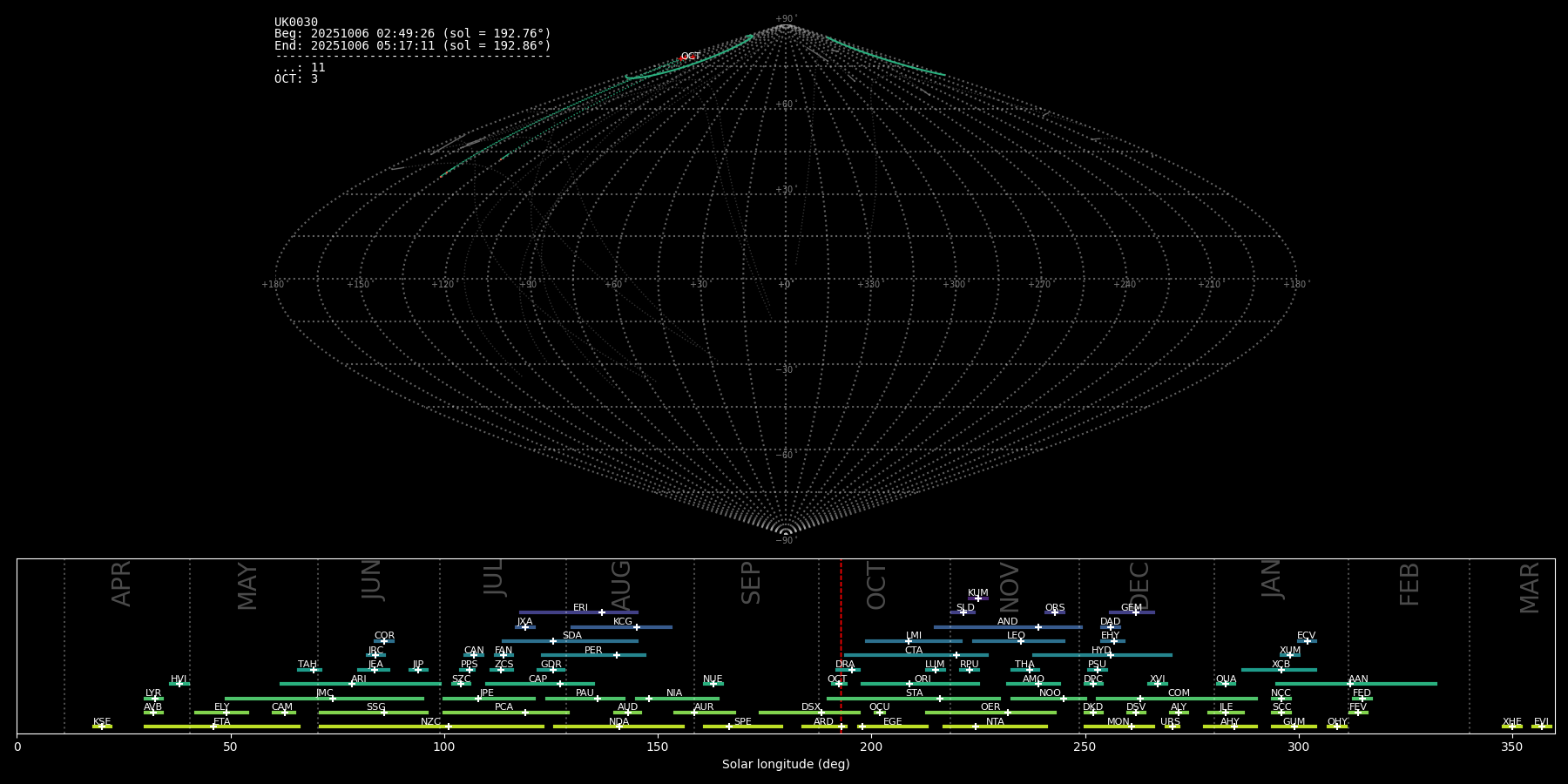The image size is (1568, 784).
Task: Click the QUA shower peak cross
Action: [1226, 684]
